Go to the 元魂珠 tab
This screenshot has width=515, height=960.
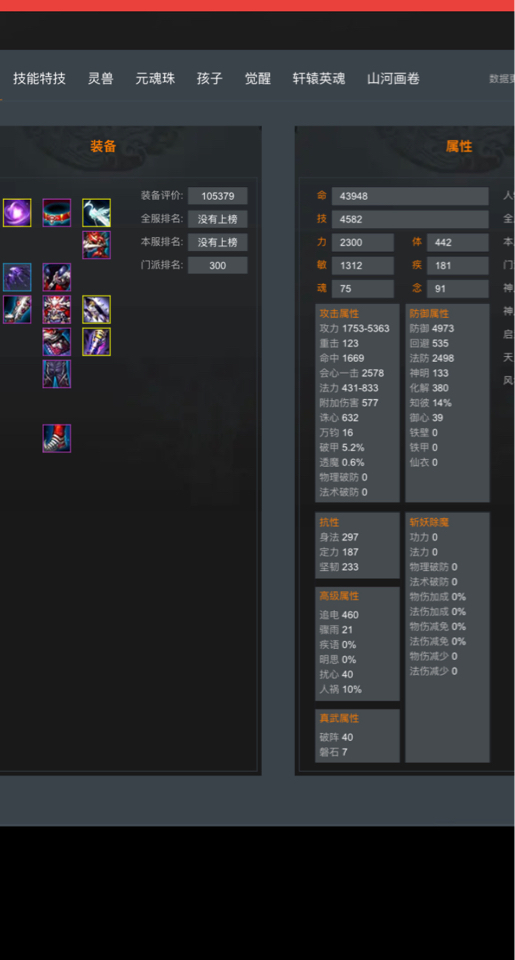pos(156,78)
